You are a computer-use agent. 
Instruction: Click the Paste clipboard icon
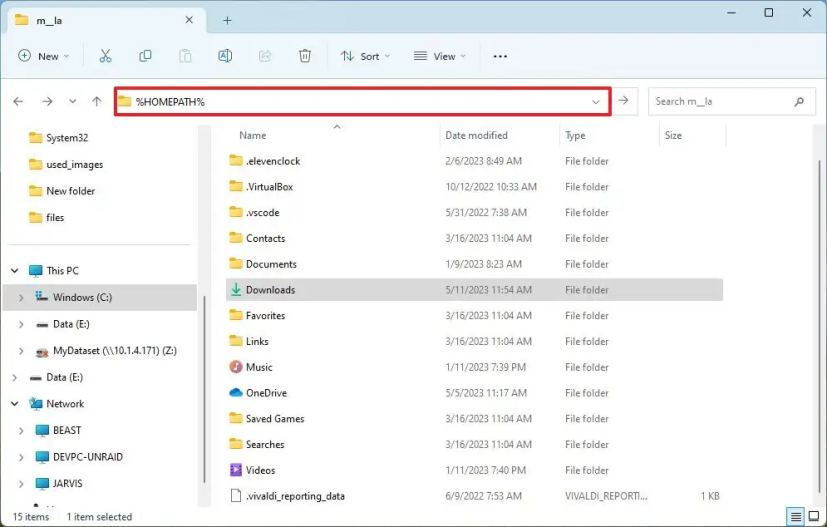[185, 56]
